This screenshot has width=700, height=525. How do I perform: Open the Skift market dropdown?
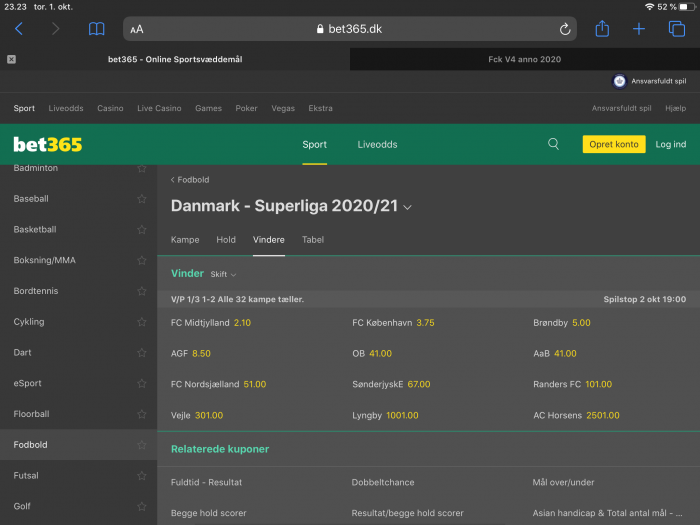click(x=223, y=274)
